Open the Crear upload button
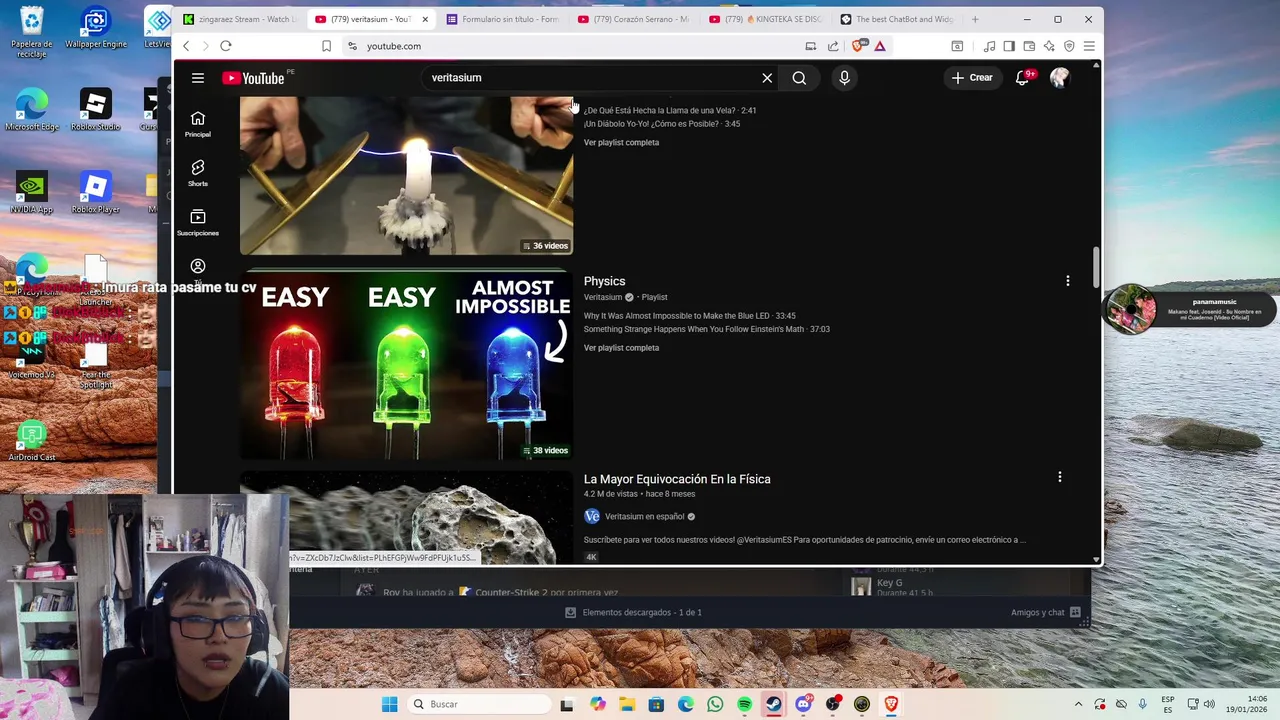The width and height of the screenshot is (1280, 720). [x=972, y=78]
